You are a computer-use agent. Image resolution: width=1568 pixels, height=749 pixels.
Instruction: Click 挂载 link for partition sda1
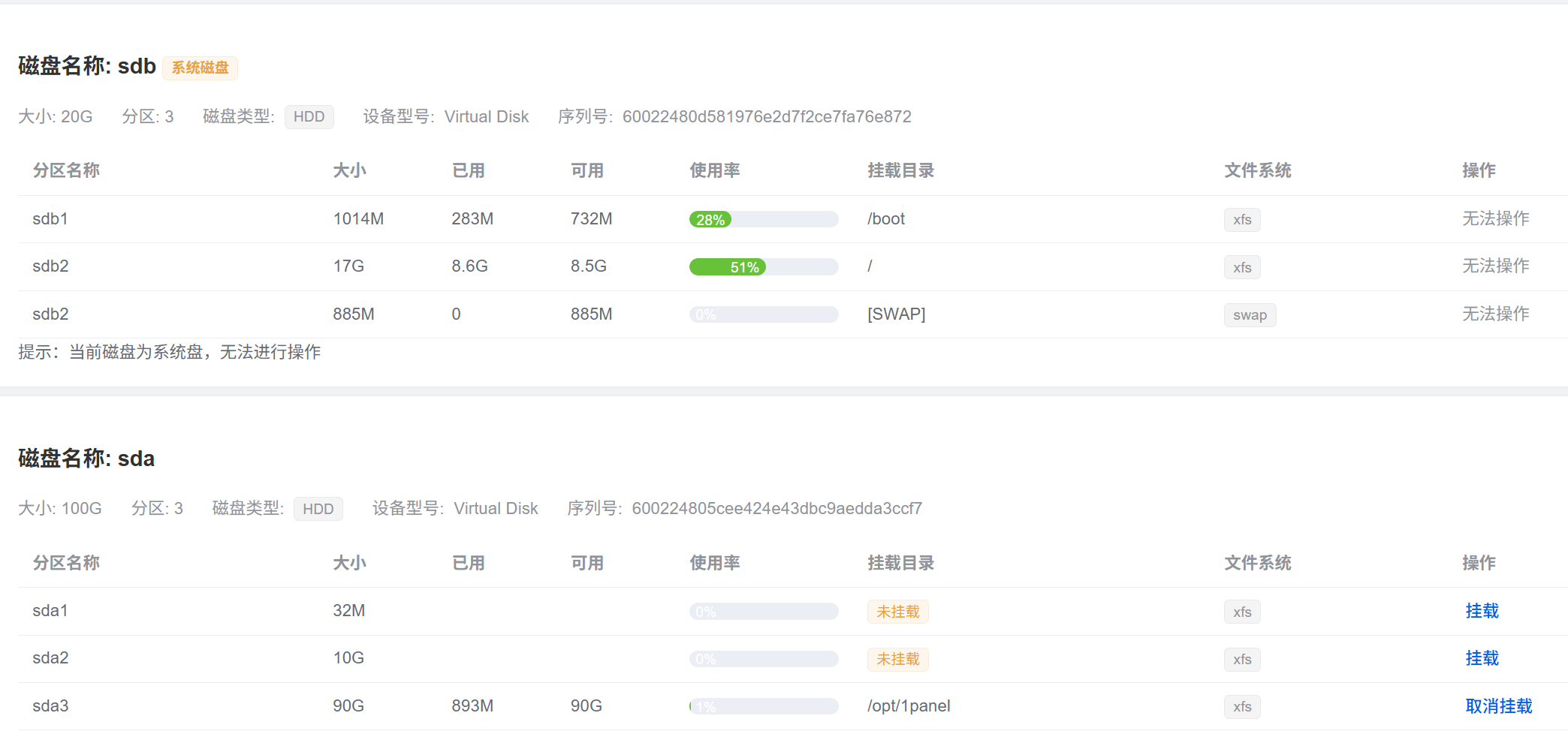tap(1482, 611)
